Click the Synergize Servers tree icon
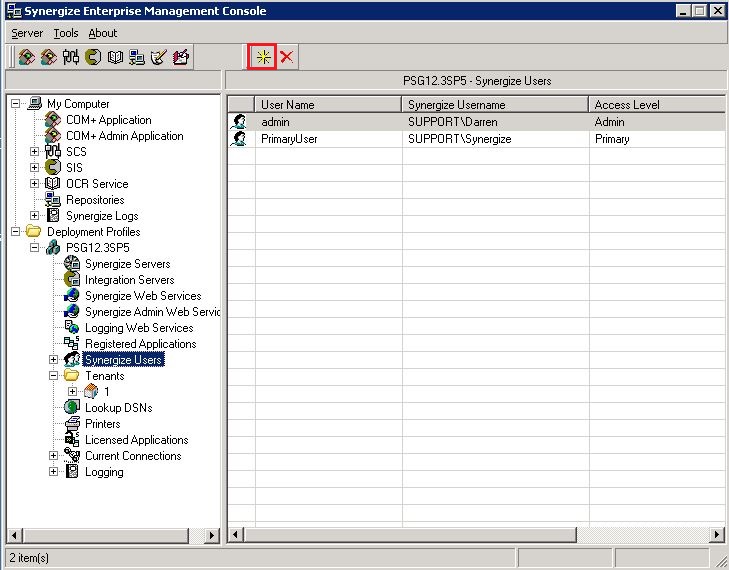The image size is (729, 570). coord(72,264)
